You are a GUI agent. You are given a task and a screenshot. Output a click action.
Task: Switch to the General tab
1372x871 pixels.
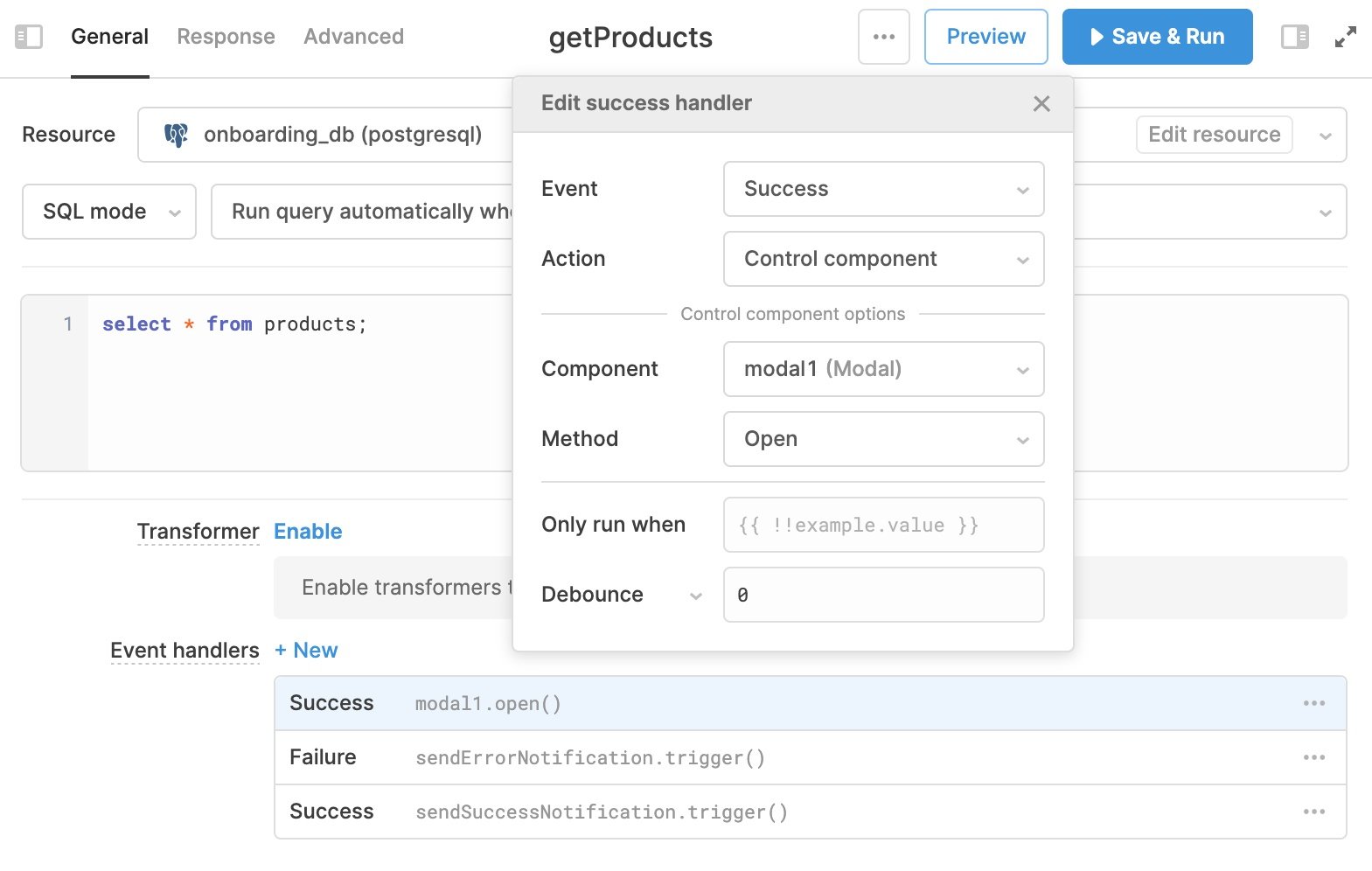pyautogui.click(x=109, y=37)
